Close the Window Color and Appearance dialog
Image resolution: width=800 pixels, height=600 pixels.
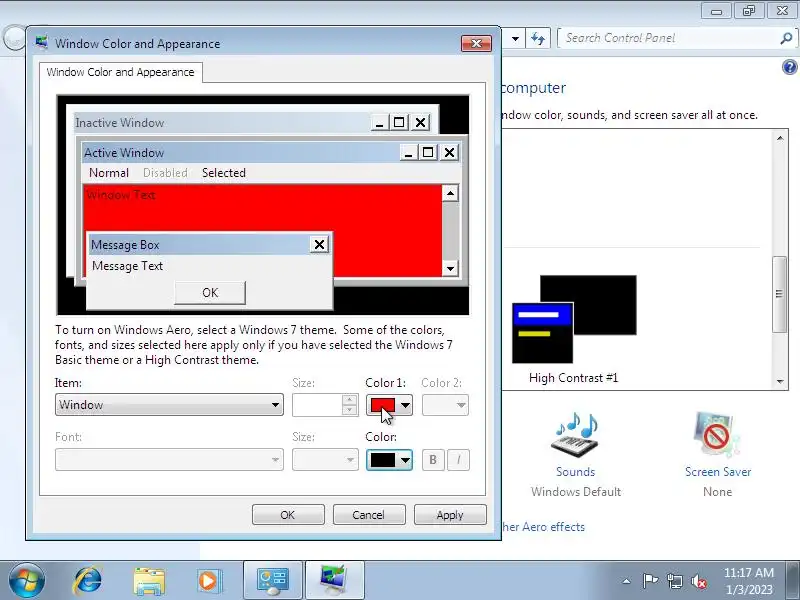pos(476,43)
